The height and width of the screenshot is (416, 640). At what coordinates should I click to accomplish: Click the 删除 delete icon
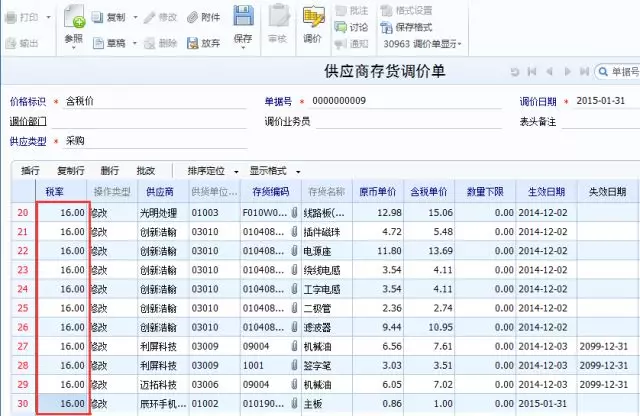coord(150,43)
